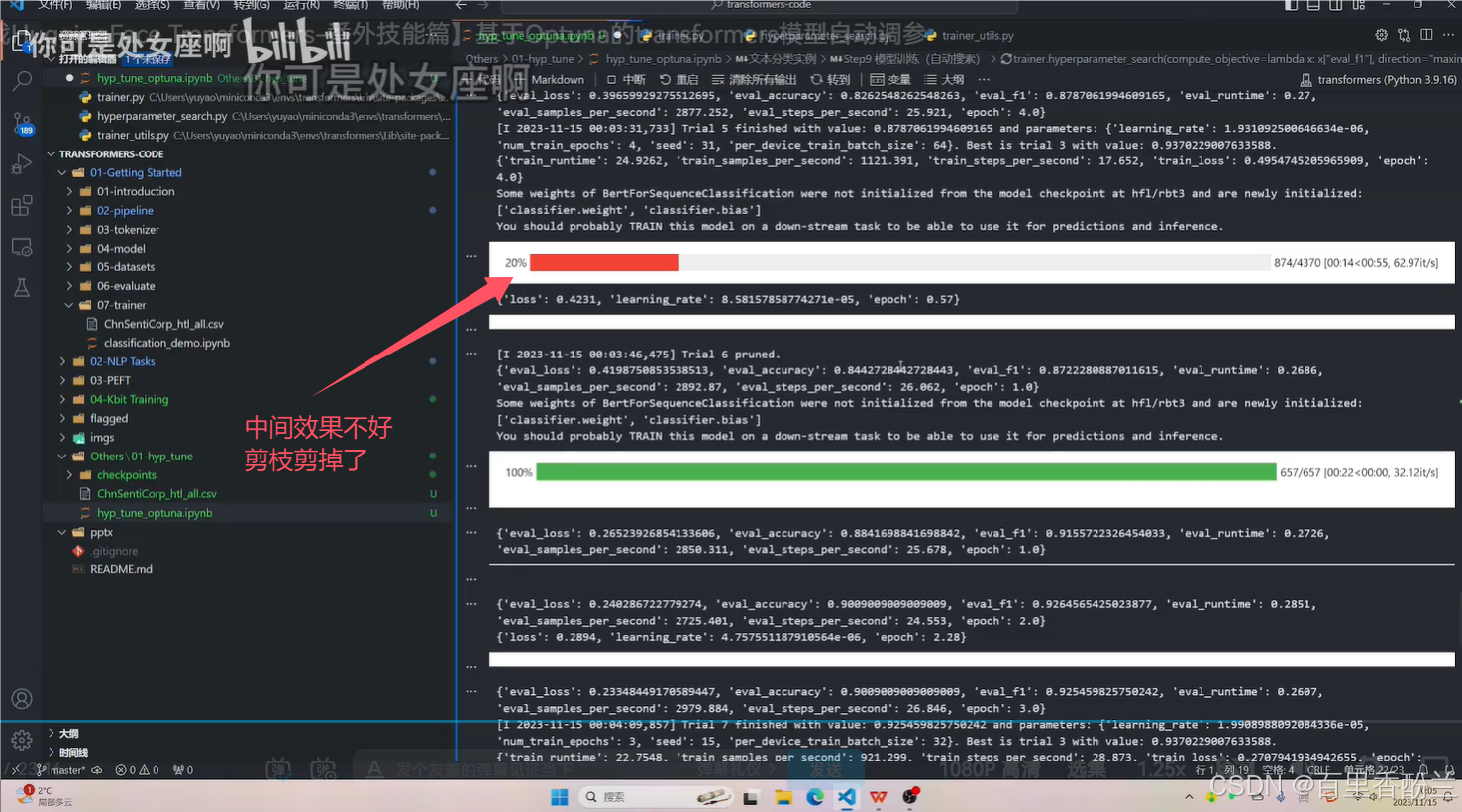The image size is (1462, 812).
Task: Open WPS Office from the taskbar
Action: 879,797
